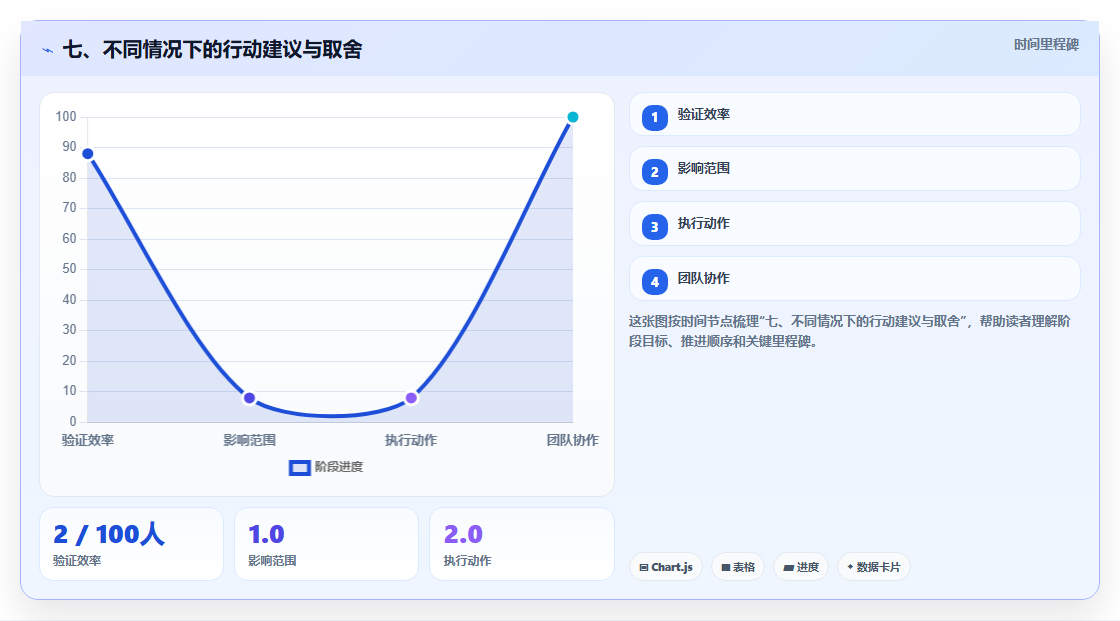Select the 影响范围 timeline step

pyautogui.click(x=854, y=169)
